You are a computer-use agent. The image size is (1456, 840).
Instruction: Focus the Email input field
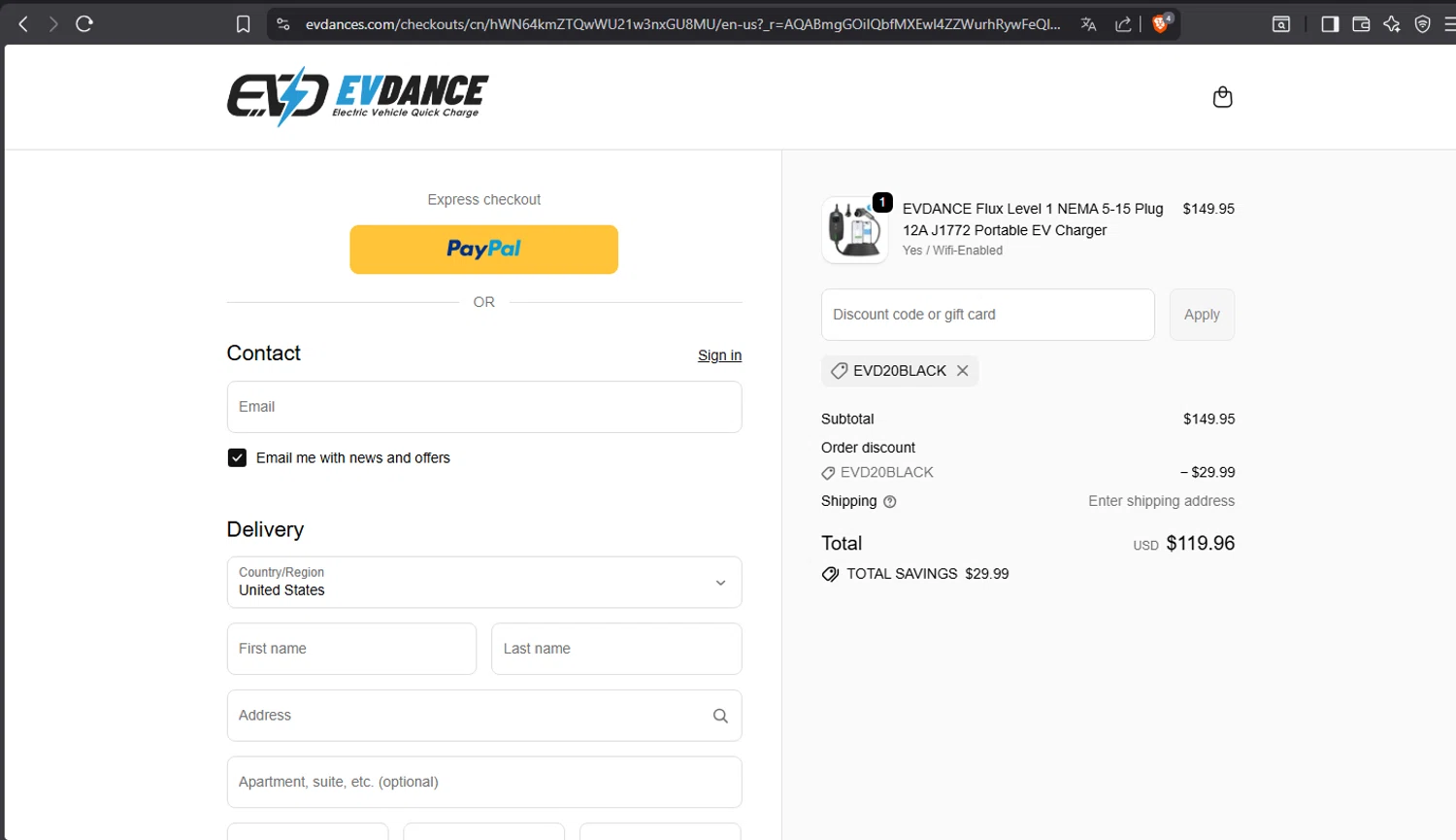coord(484,407)
